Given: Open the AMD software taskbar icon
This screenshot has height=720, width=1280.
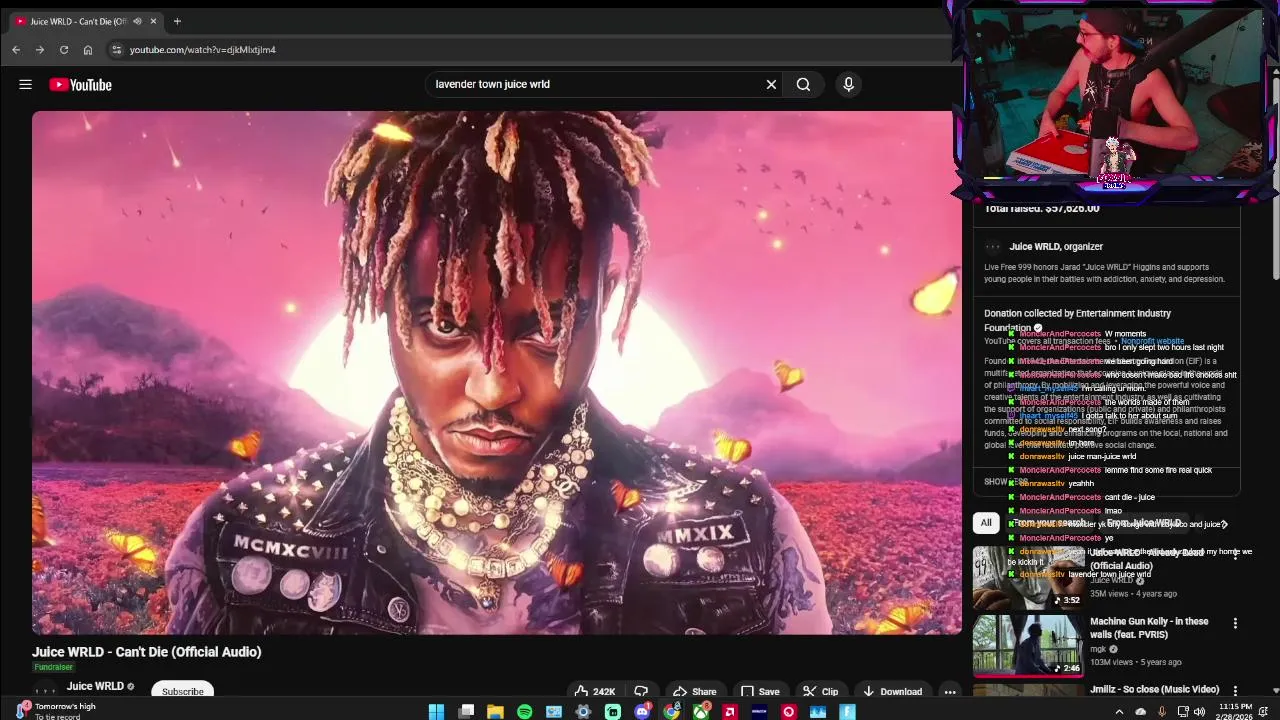Looking at the screenshot, I should (730, 712).
